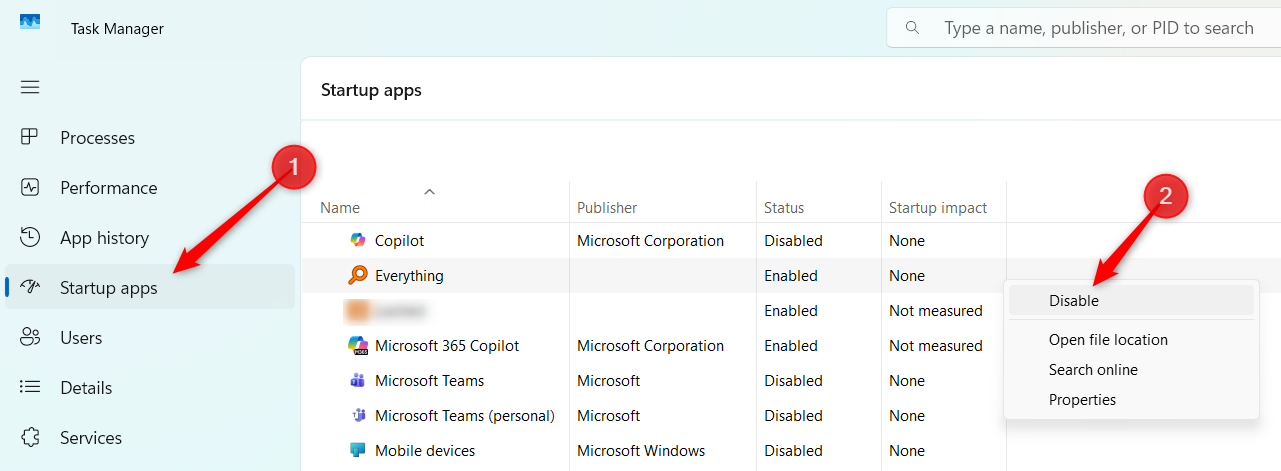Click the Details list icon
Image resolution: width=1281 pixels, height=471 pixels.
pos(30,388)
